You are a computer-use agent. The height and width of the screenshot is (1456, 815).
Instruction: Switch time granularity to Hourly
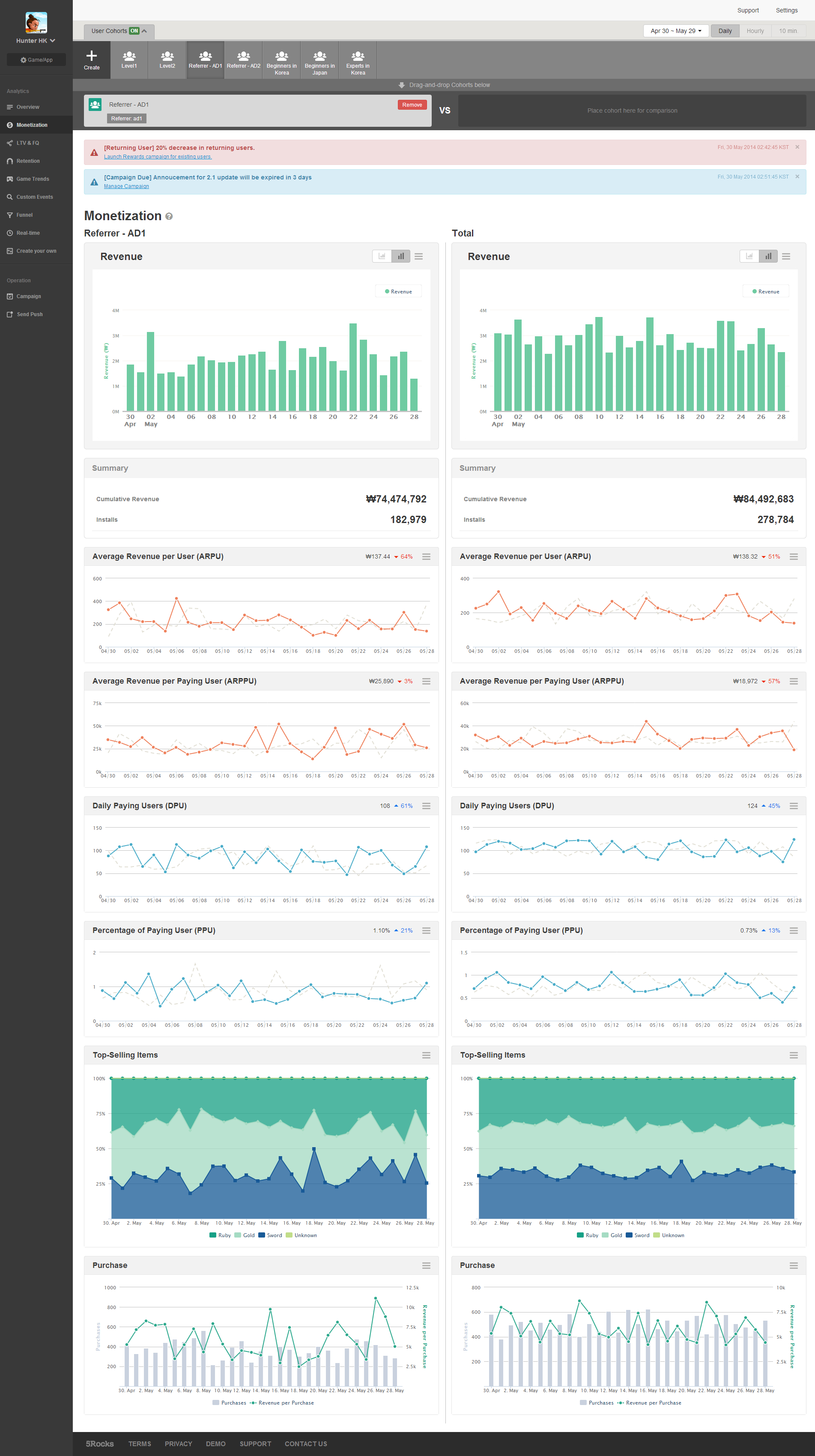click(755, 31)
